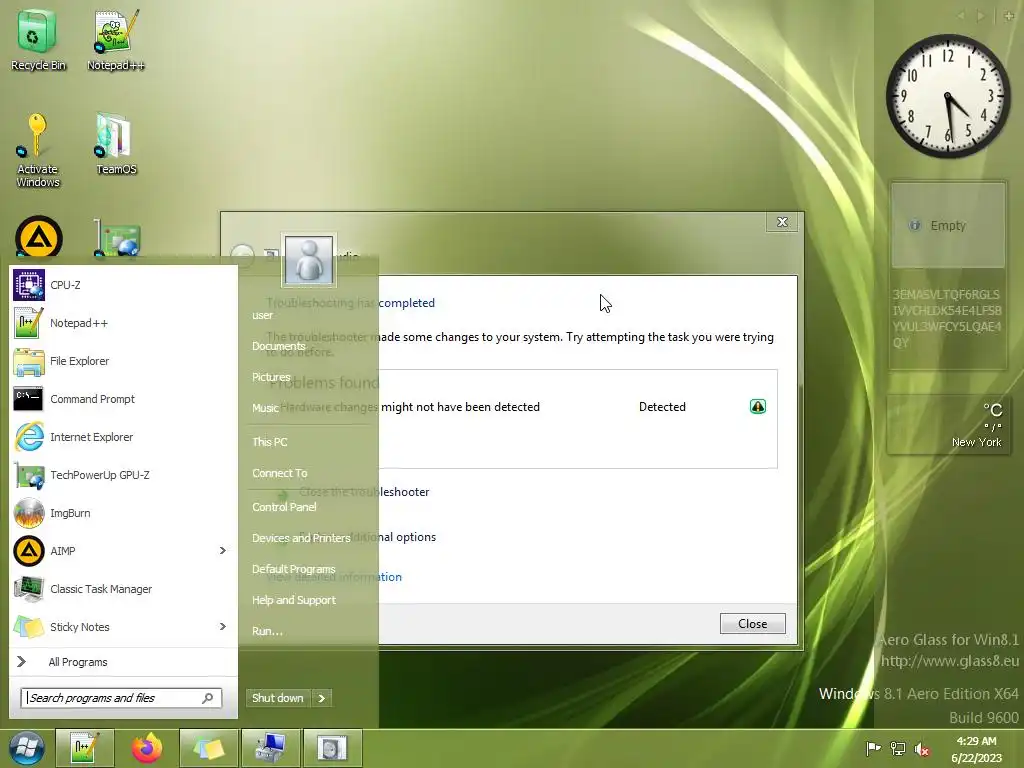This screenshot has height=768, width=1024.
Task: Open Pictures from Start menu
Action: tap(271, 377)
